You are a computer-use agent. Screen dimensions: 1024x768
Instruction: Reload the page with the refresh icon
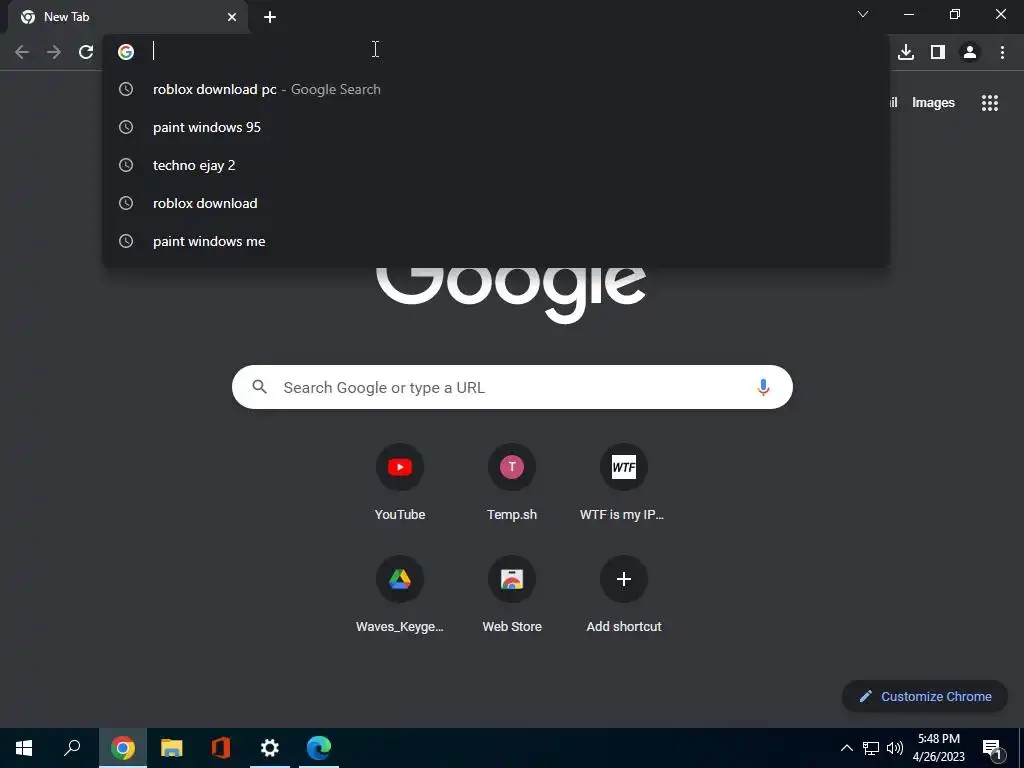click(86, 52)
